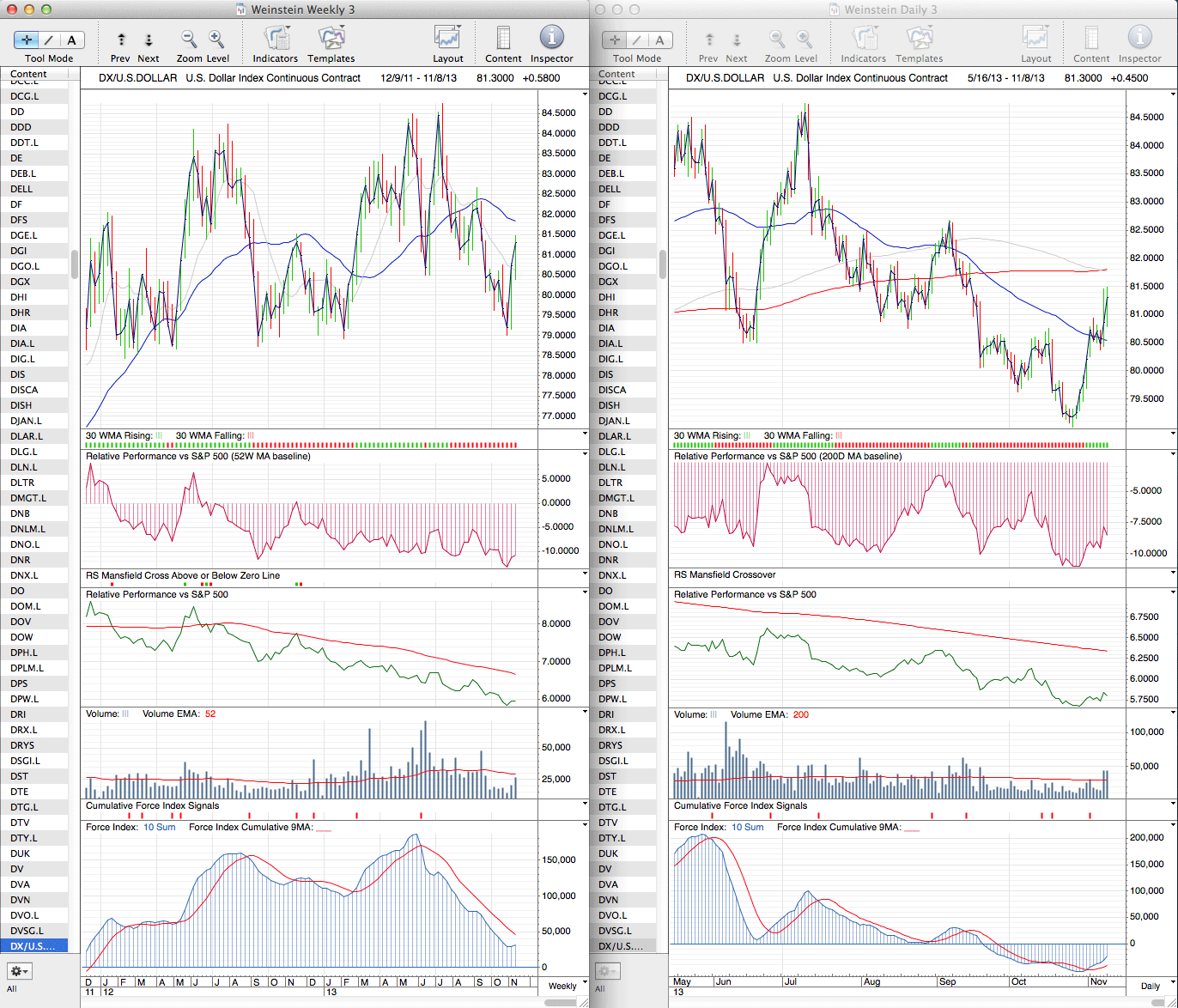Click Content column header in Weekly symbol list
The width and height of the screenshot is (1178, 1008).
point(29,74)
